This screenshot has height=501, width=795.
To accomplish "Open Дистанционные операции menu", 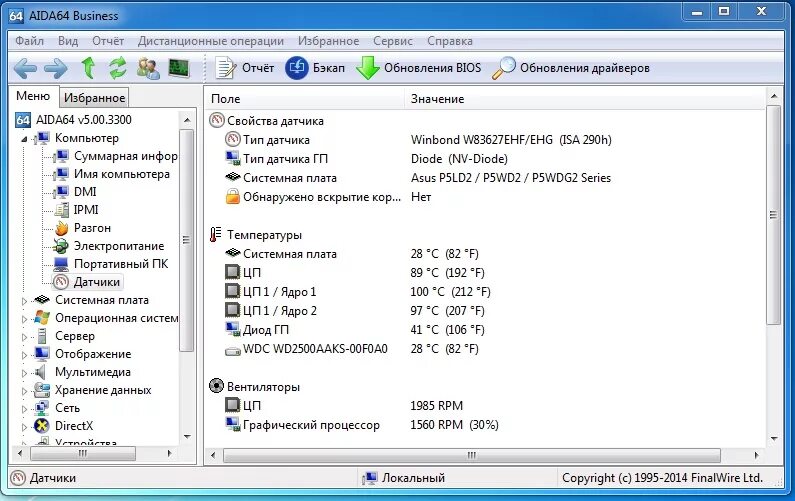I will [x=210, y=41].
